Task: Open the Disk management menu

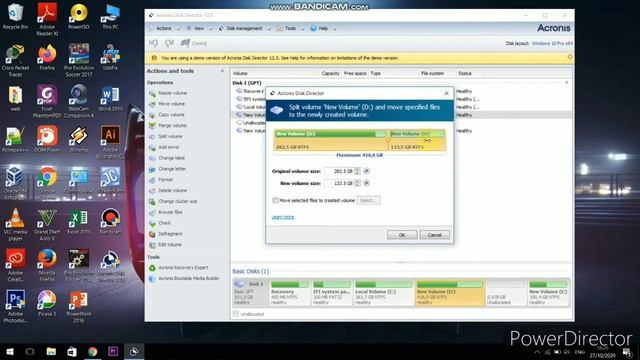Action: click(x=244, y=28)
